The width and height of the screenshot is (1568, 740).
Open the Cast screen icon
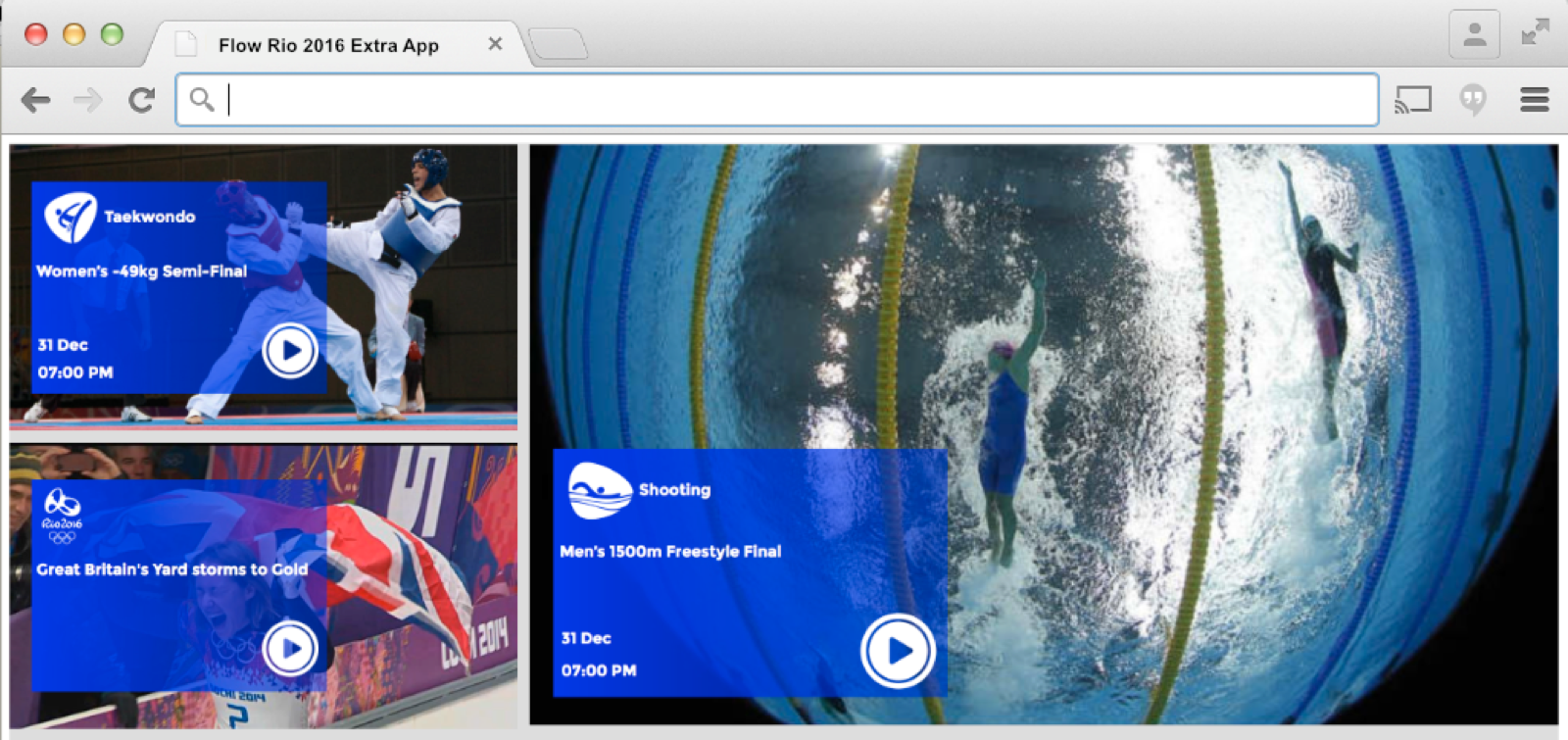[x=1413, y=99]
